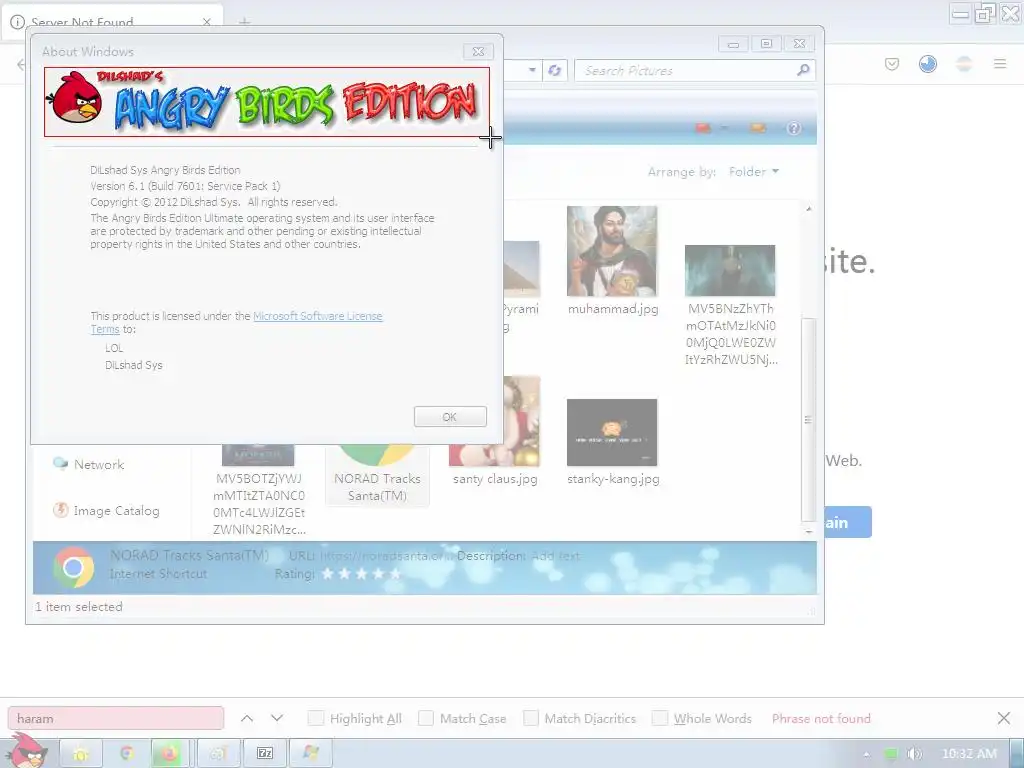The height and width of the screenshot is (768, 1024).
Task: Click the 1 item selected status text
Action: pyautogui.click(x=79, y=607)
